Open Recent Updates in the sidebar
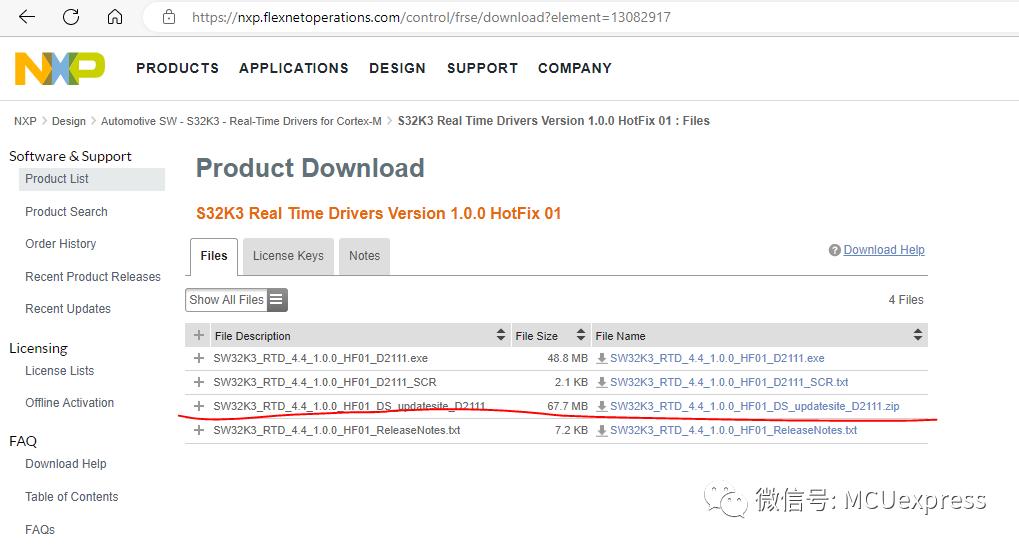The height and width of the screenshot is (547, 1019). click(68, 309)
